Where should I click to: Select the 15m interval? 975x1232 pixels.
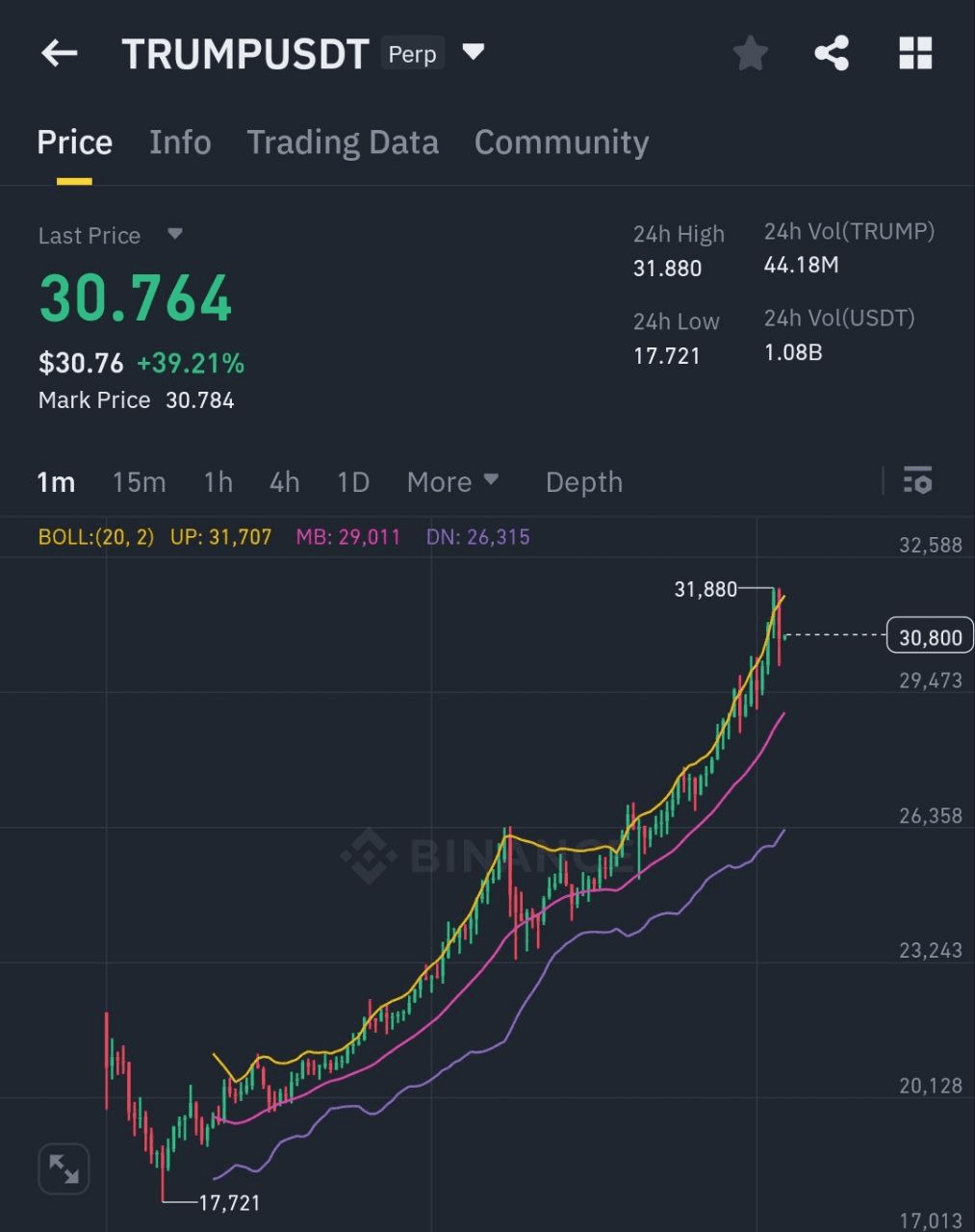point(139,481)
